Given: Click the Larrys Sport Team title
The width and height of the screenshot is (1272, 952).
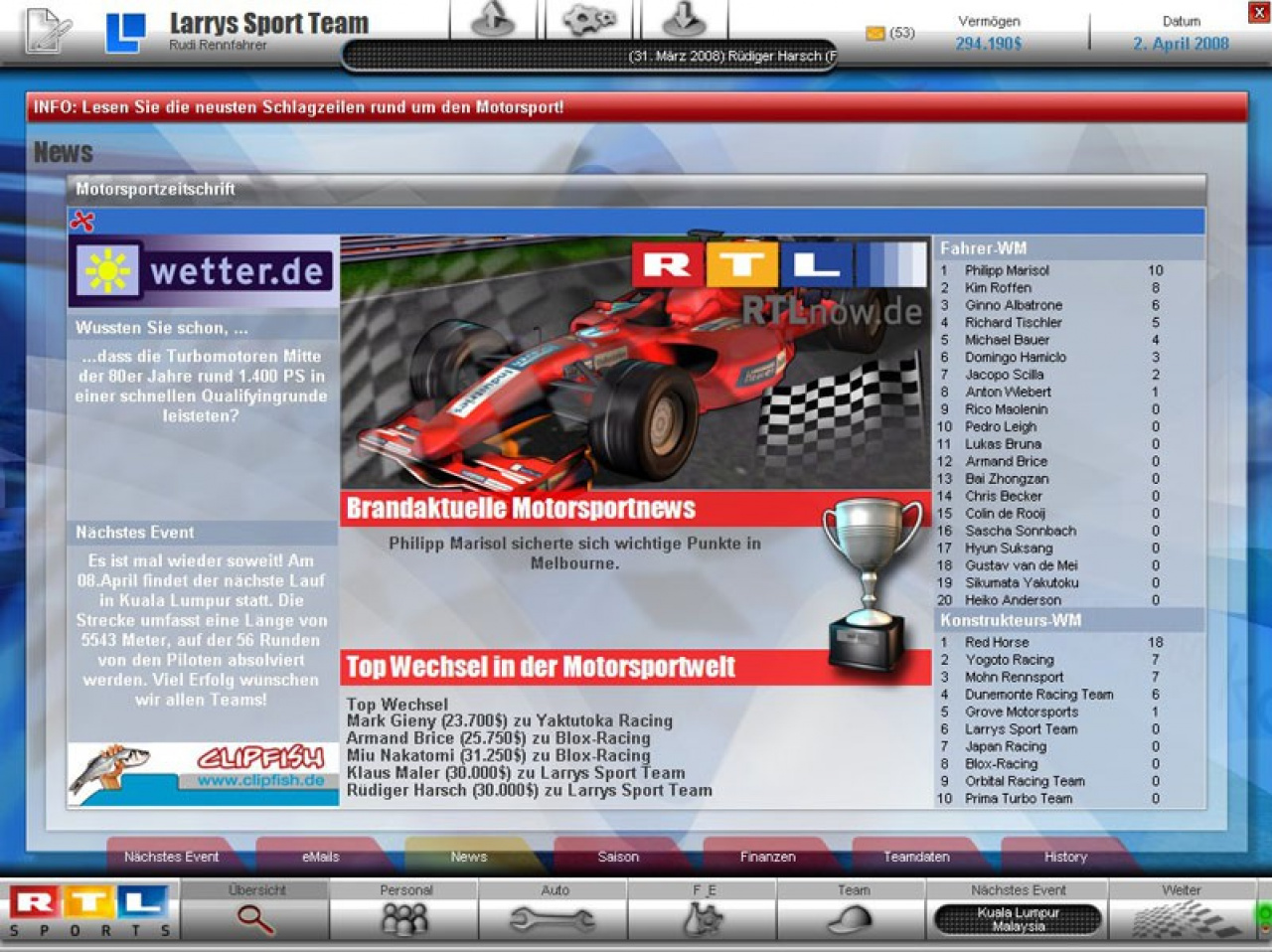Looking at the screenshot, I should pos(268,23).
